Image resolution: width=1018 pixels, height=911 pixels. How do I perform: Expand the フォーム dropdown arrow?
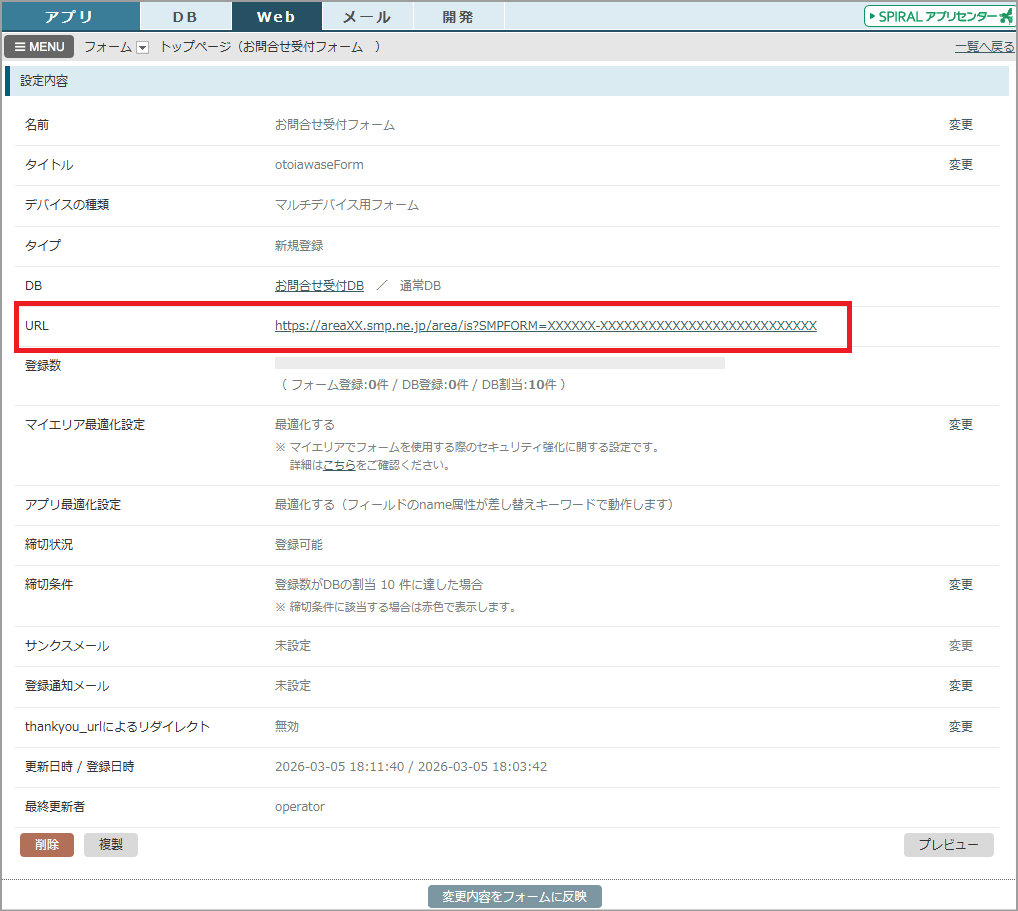(142, 48)
